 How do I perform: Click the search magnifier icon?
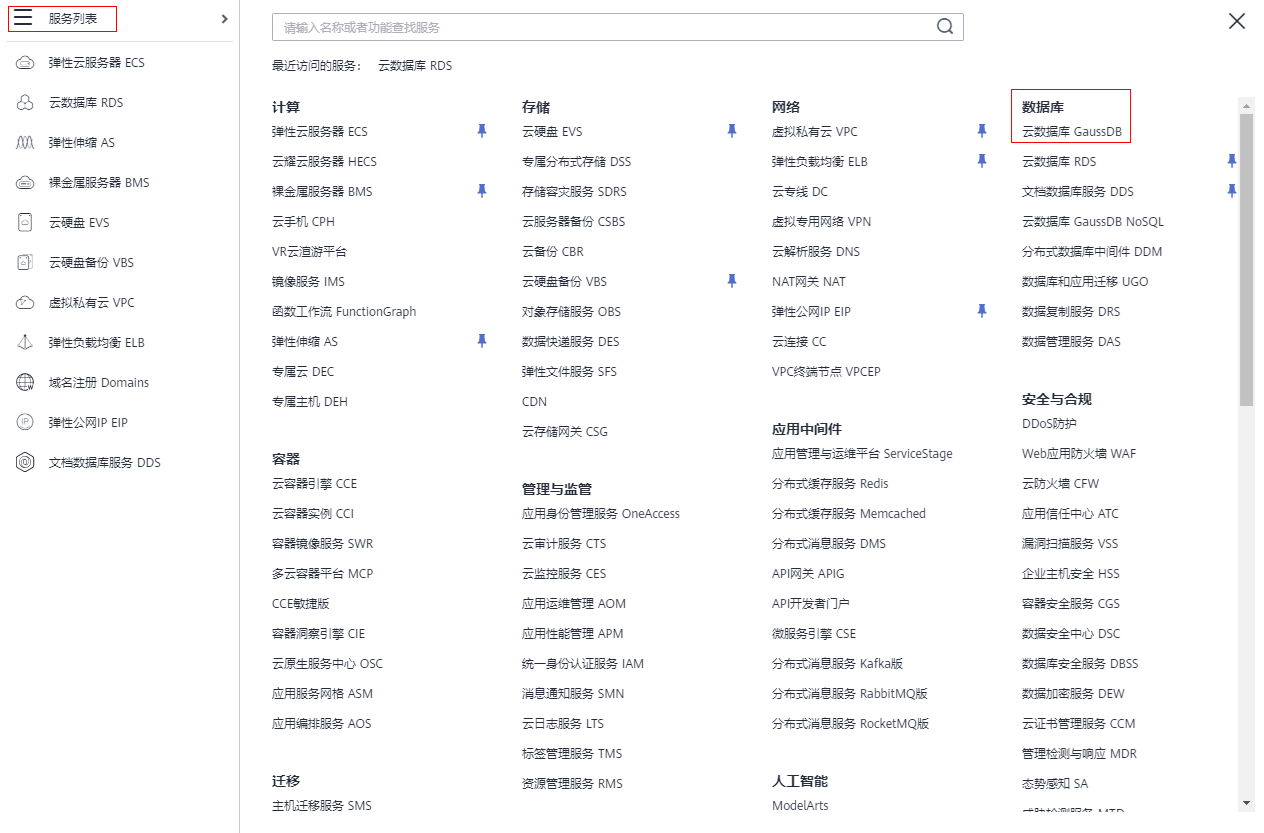tap(945, 27)
